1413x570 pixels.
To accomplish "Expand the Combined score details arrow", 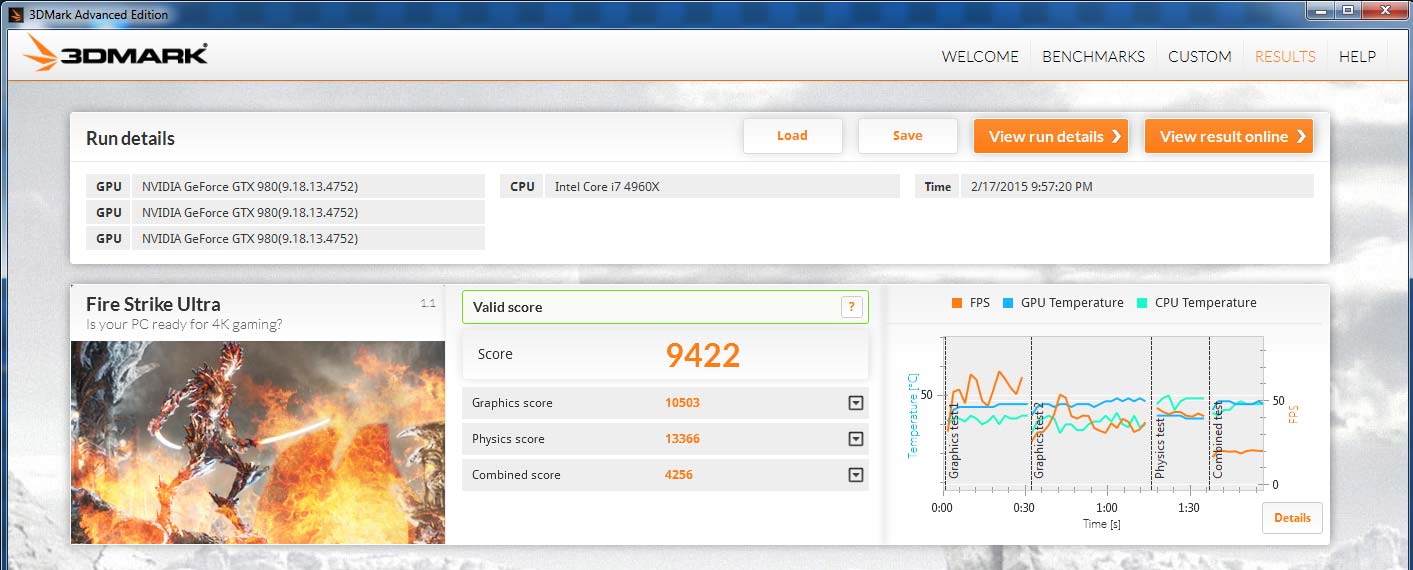I will (855, 475).
